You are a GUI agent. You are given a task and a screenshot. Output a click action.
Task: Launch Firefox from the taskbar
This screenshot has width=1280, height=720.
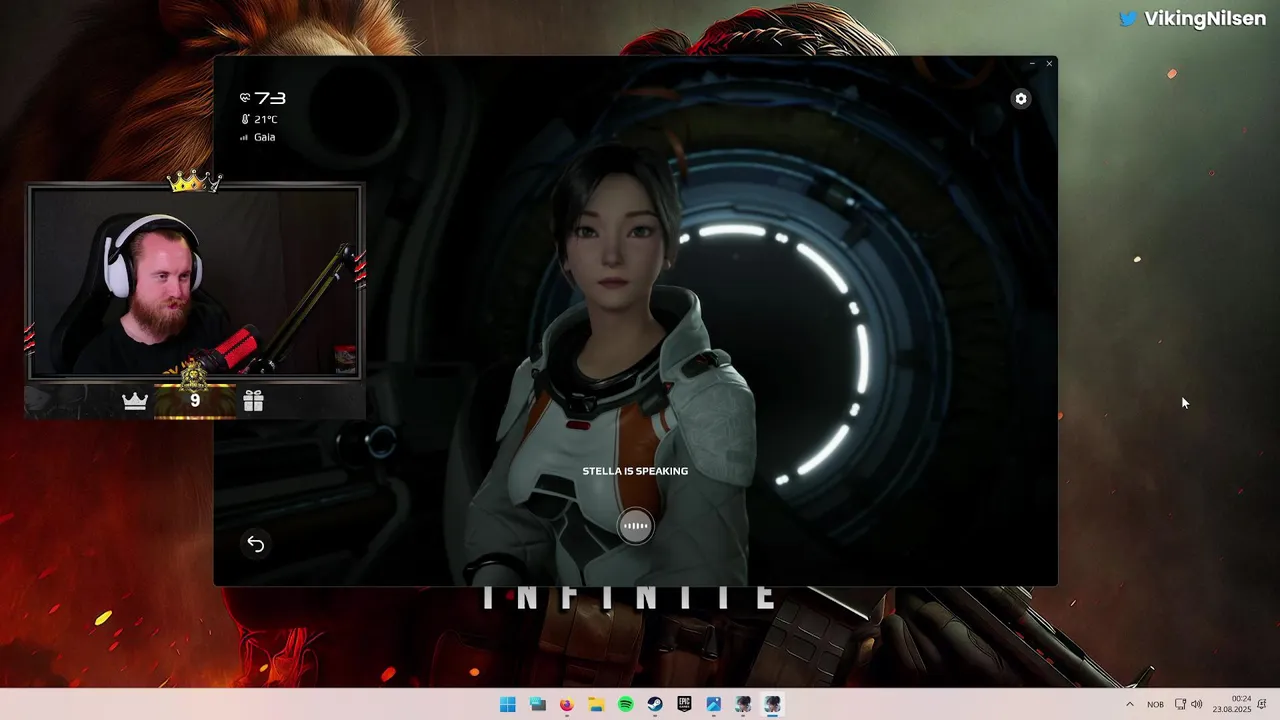click(566, 705)
